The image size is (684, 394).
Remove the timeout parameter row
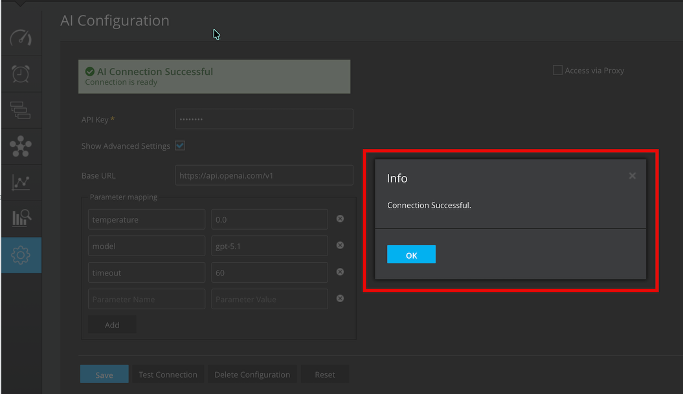tap(340, 272)
